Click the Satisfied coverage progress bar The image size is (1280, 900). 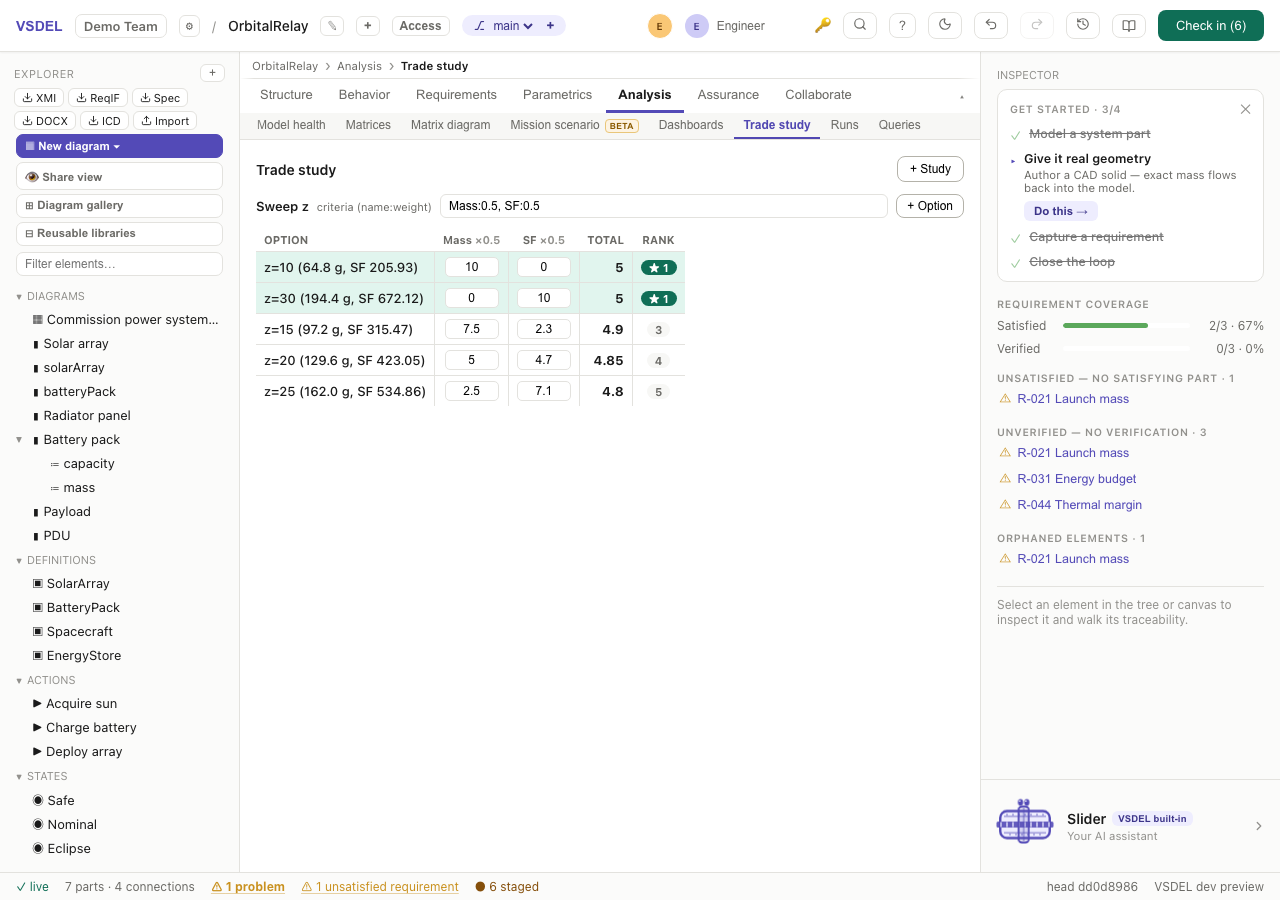pyautogui.click(x=1126, y=326)
